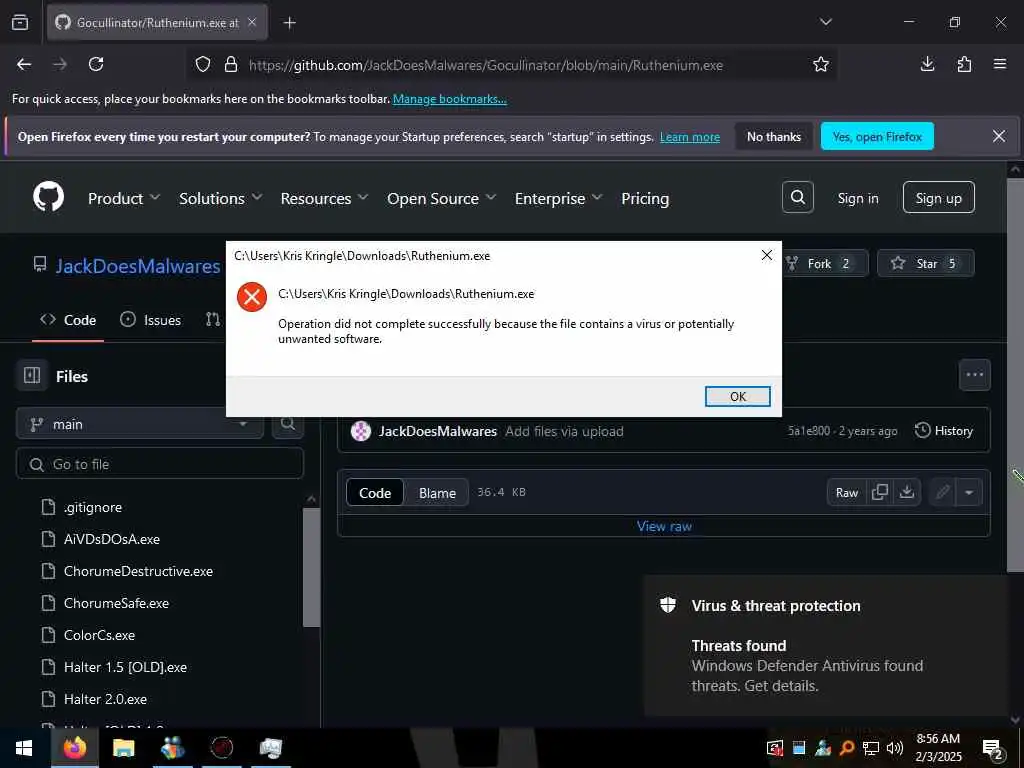The height and width of the screenshot is (768, 1024).
Task: Switch to the Issues tab
Action: [150, 320]
